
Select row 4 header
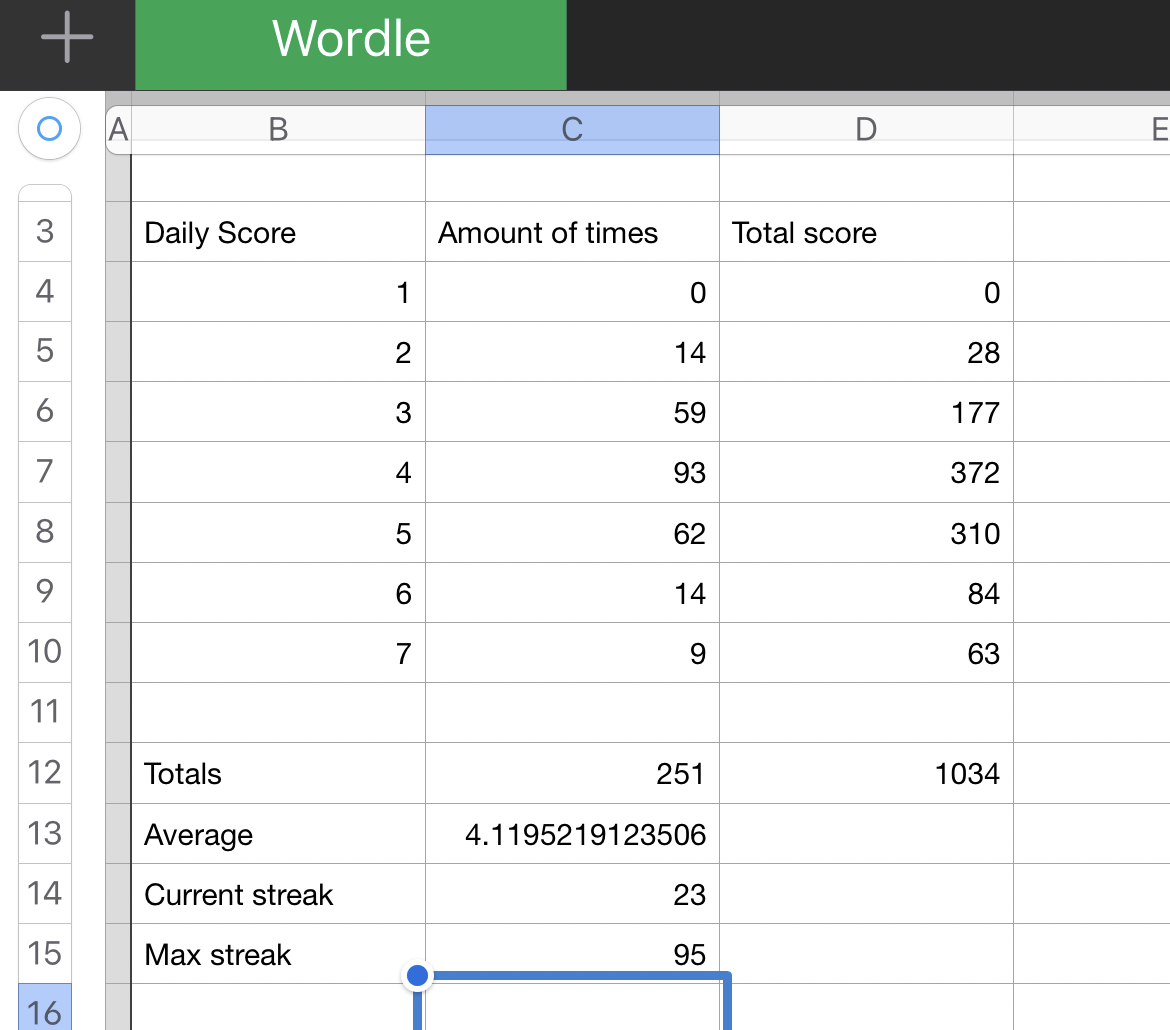[x=45, y=291]
